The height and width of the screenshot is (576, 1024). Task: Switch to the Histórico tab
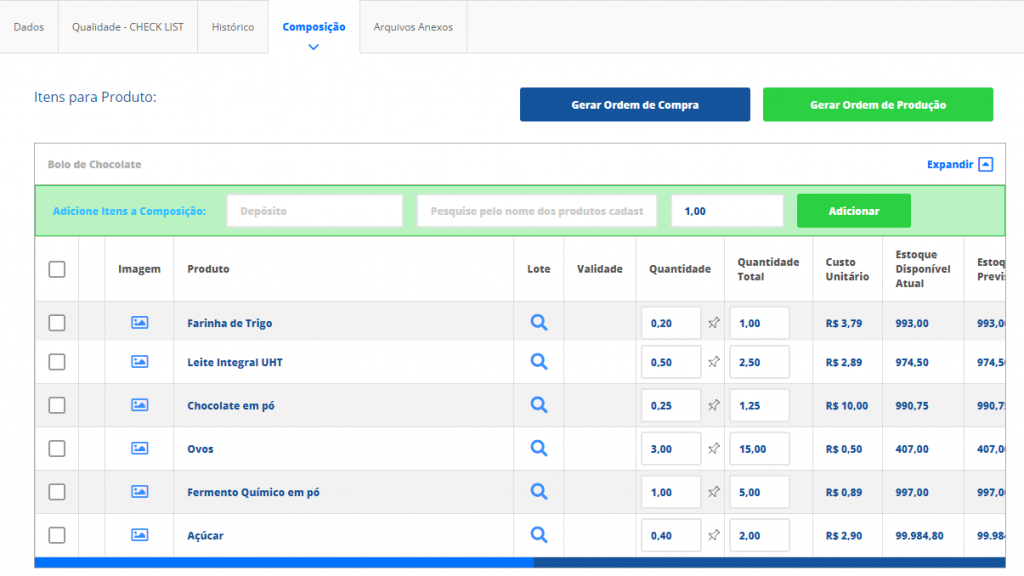232,27
